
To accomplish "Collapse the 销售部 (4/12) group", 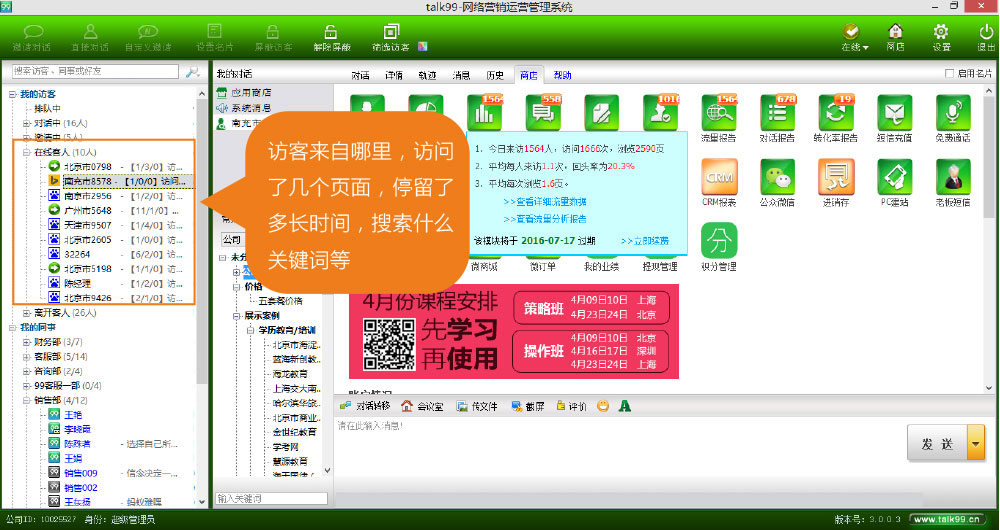I will (x=26, y=401).
